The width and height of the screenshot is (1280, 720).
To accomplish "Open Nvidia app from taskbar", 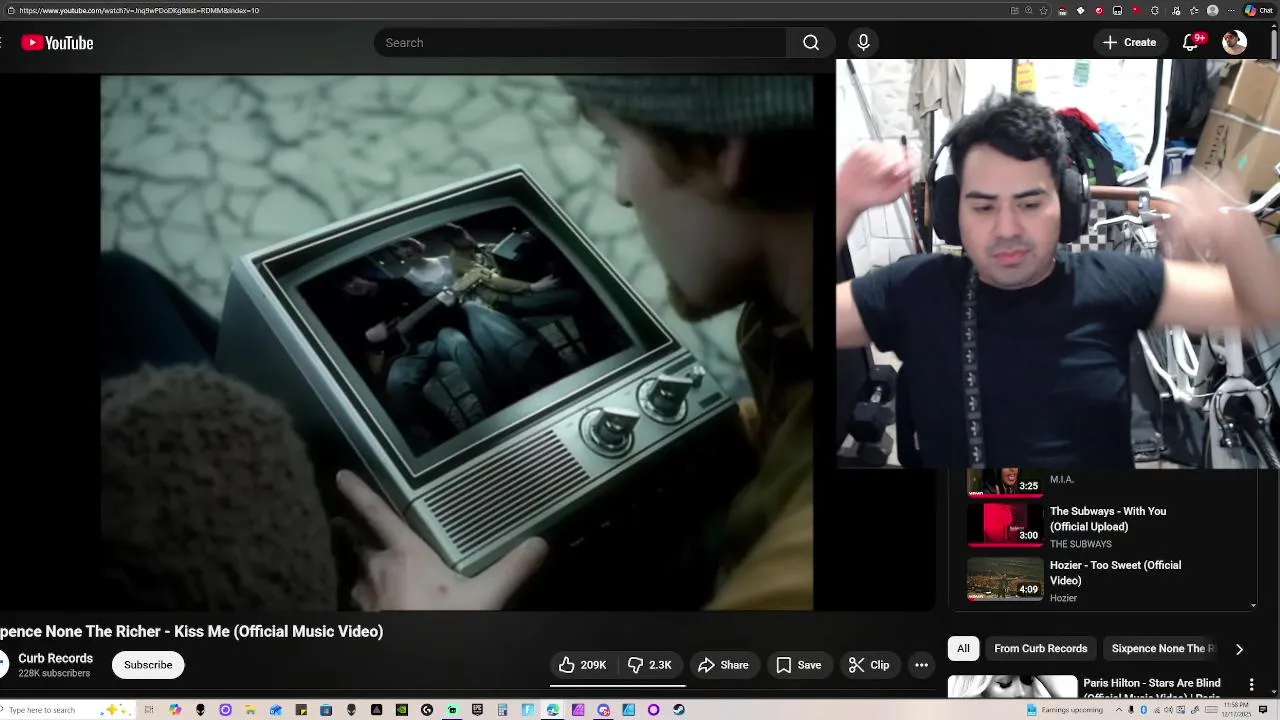I will tap(402, 710).
